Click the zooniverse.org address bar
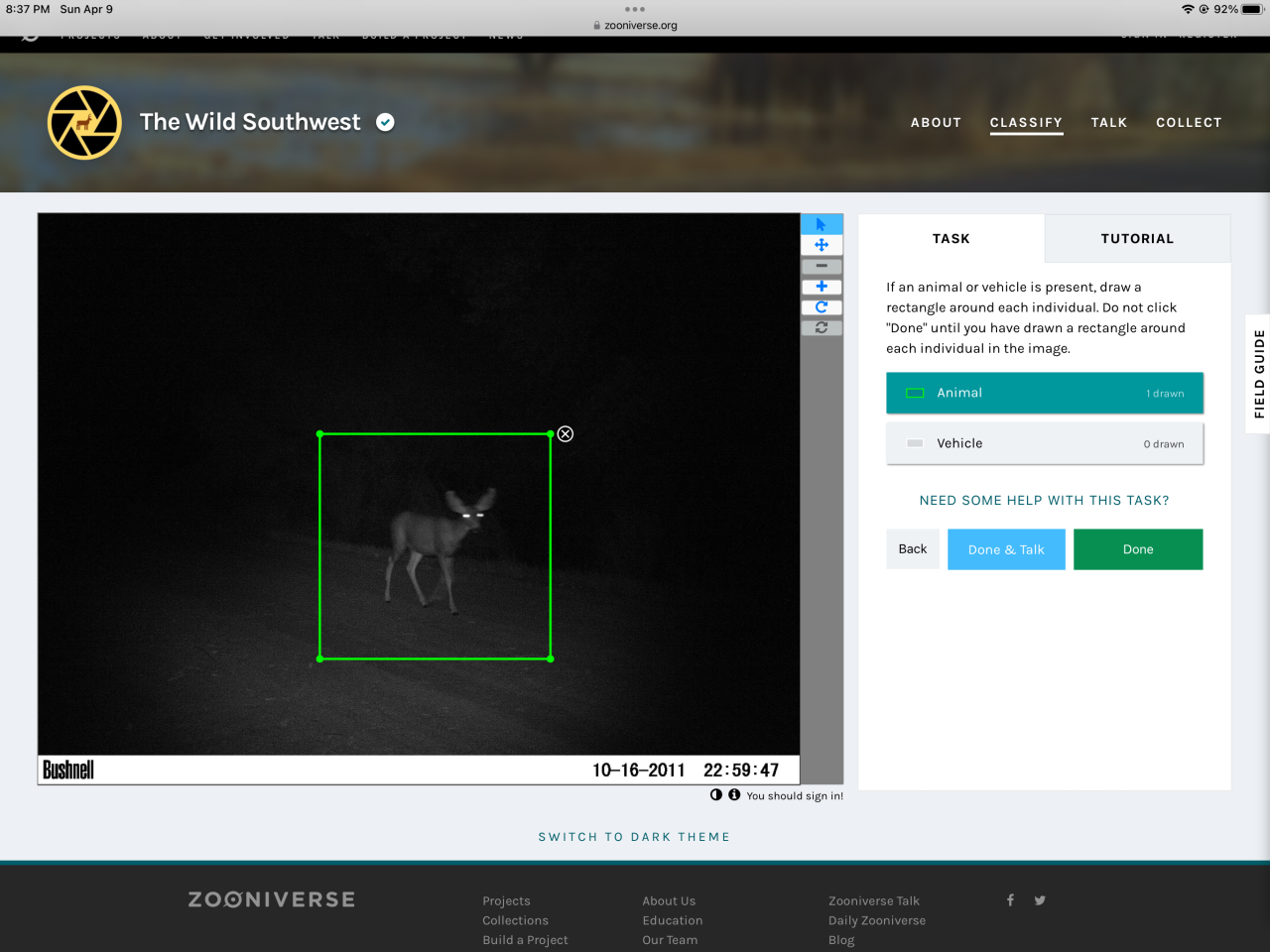 (x=635, y=26)
